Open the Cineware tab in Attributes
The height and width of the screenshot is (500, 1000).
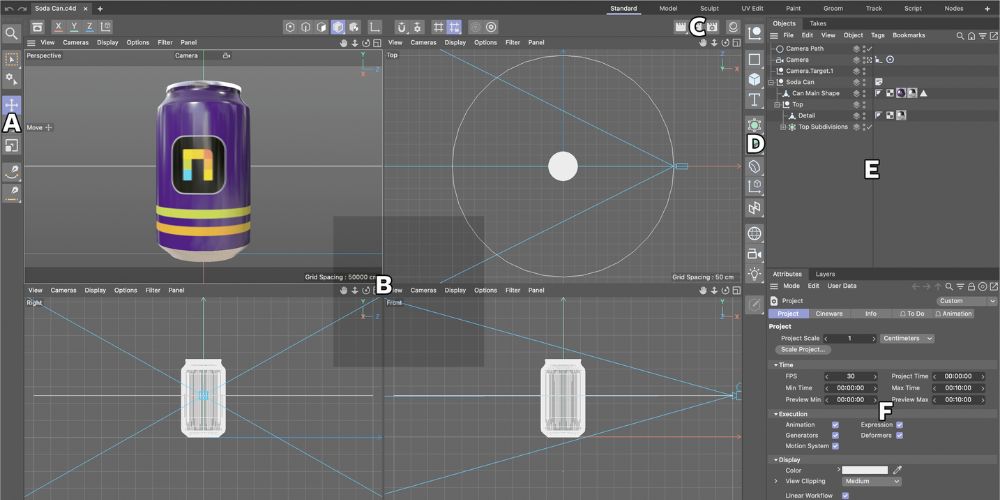coord(829,313)
